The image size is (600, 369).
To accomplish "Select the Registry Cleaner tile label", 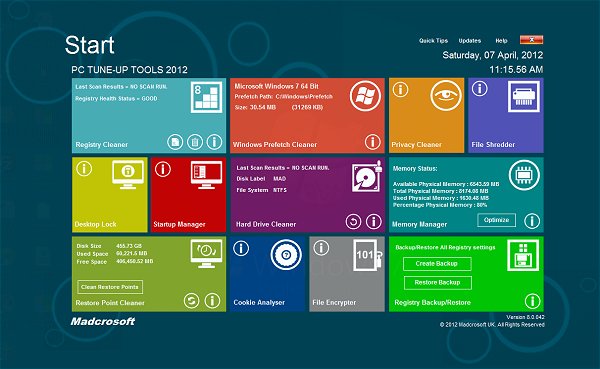I will tap(101, 145).
